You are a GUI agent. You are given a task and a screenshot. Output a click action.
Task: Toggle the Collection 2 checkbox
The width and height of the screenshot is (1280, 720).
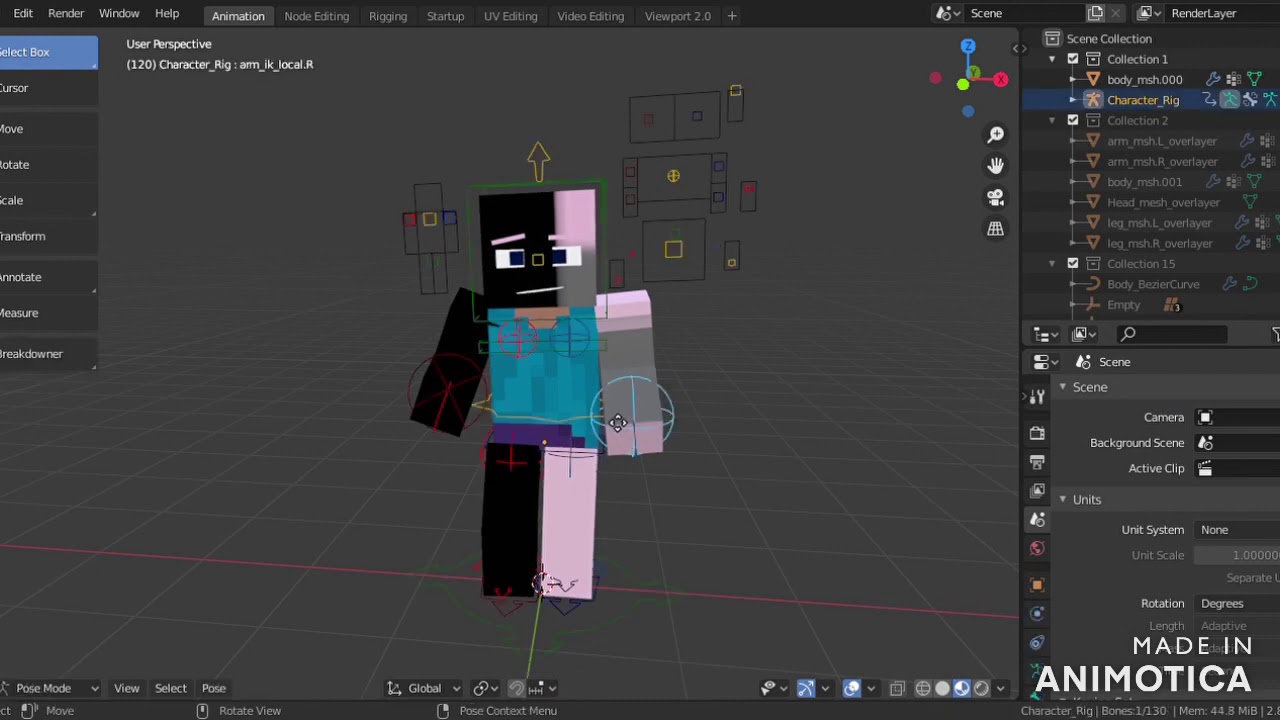(x=1073, y=120)
